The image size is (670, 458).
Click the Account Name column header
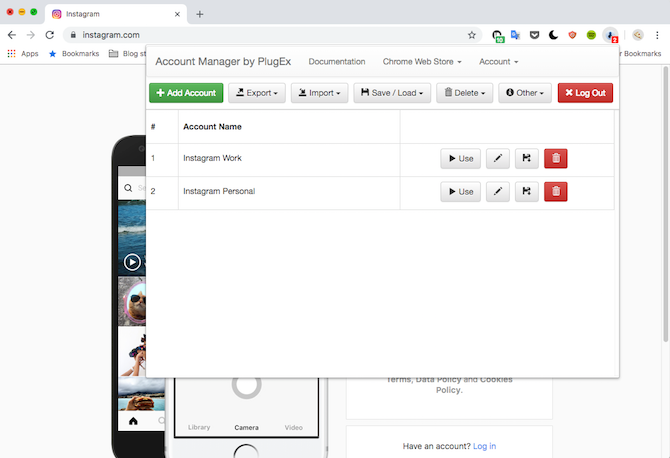pos(212,127)
